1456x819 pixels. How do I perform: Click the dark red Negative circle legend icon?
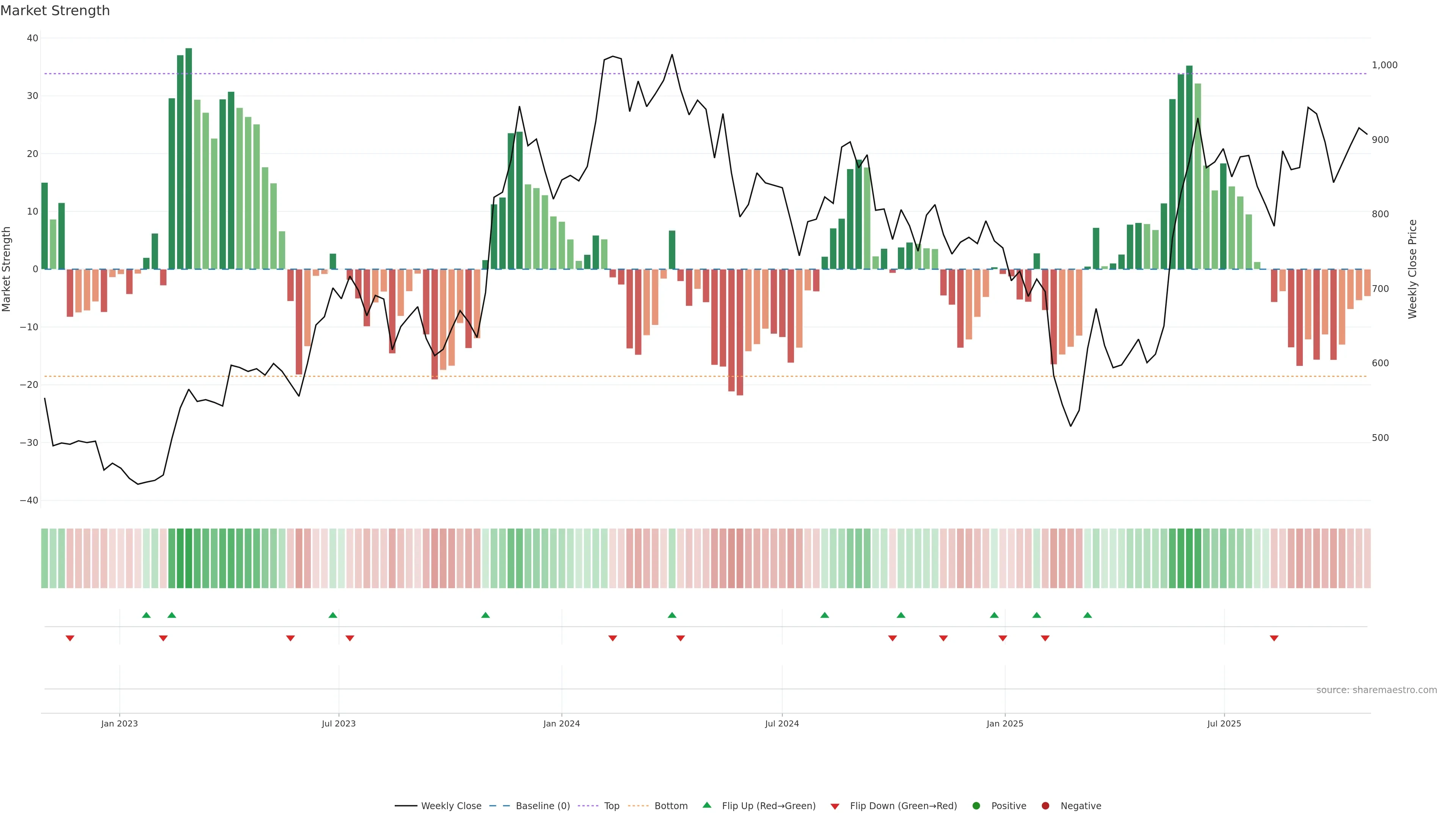pyautogui.click(x=1045, y=806)
